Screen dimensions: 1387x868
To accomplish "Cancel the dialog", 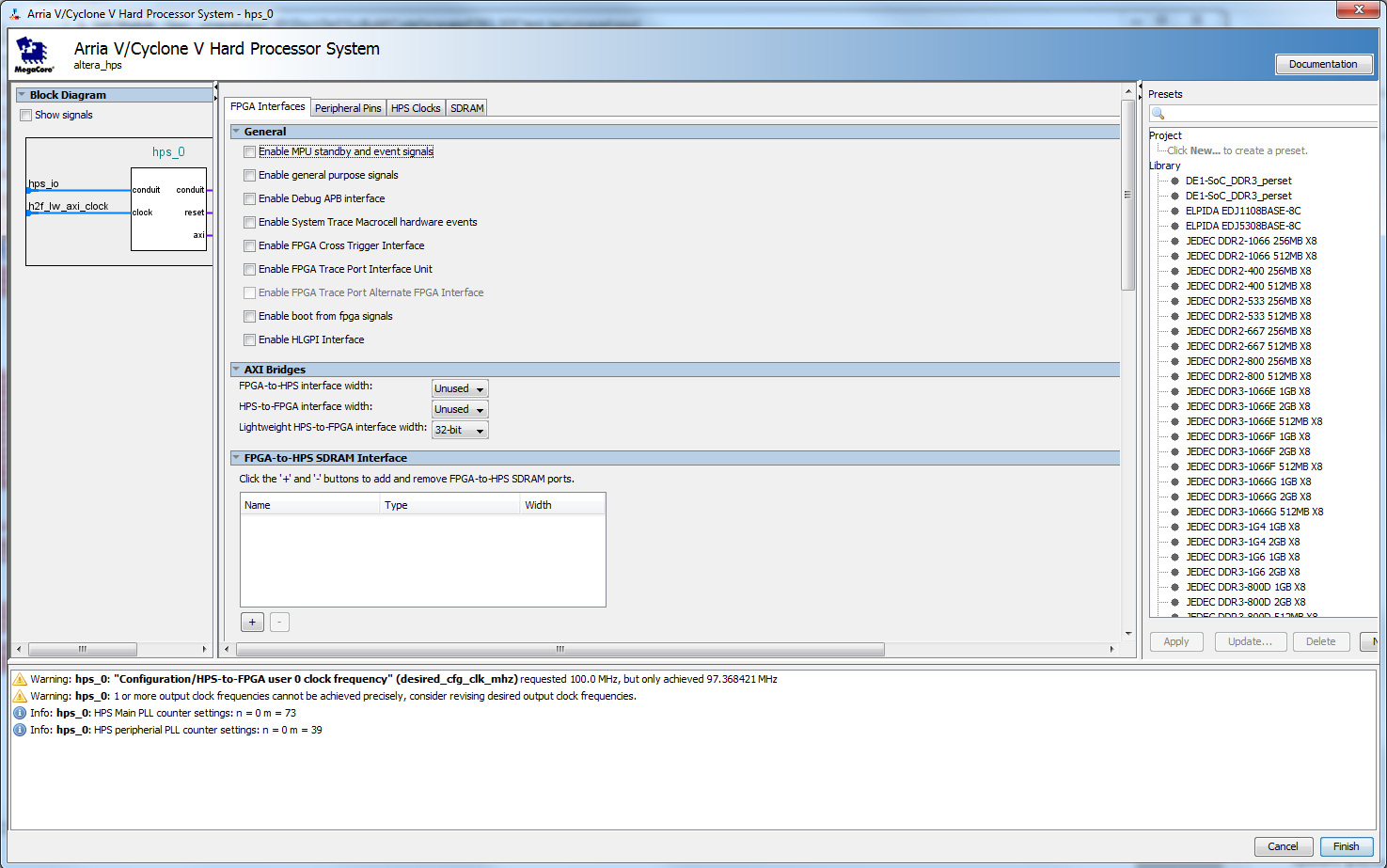I will [1283, 846].
